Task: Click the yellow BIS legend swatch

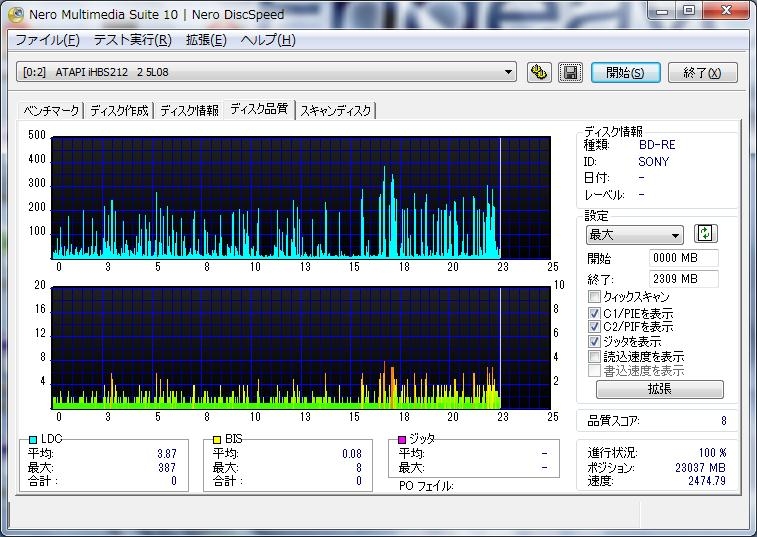Action: click(x=217, y=439)
